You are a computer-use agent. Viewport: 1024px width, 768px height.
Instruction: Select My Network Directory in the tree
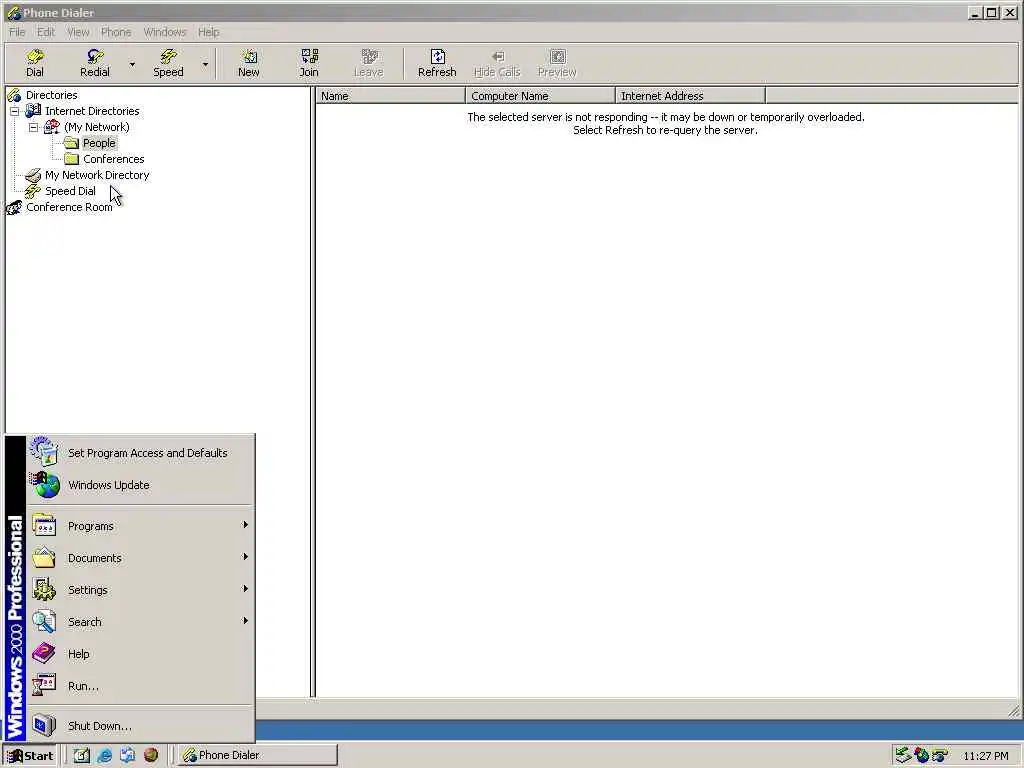[x=97, y=175]
